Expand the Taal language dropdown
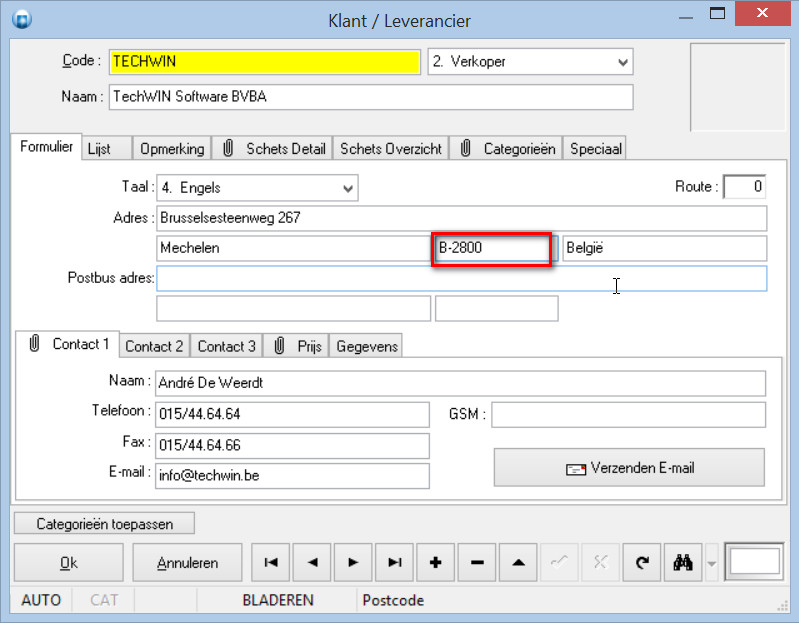This screenshot has width=799, height=623. click(348, 188)
